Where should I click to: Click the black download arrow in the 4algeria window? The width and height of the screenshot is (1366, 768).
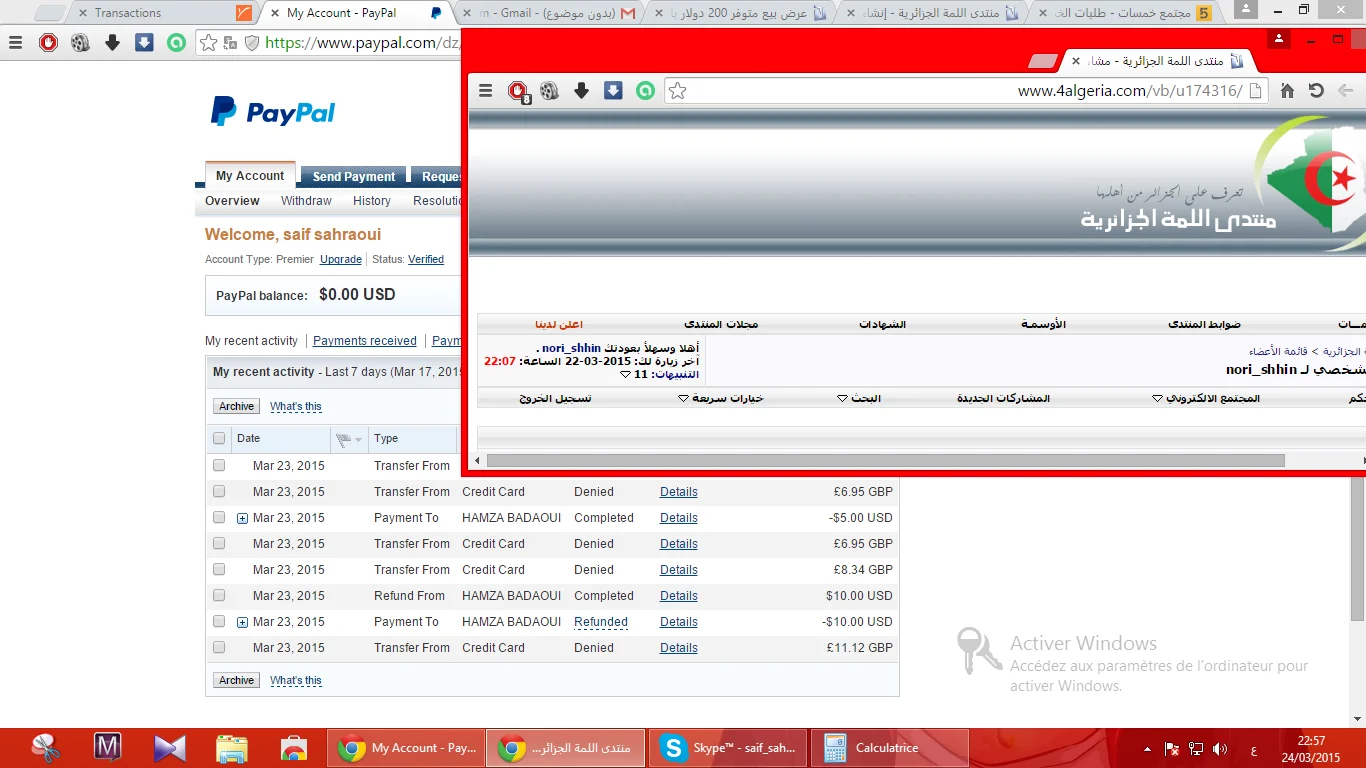coord(581,91)
